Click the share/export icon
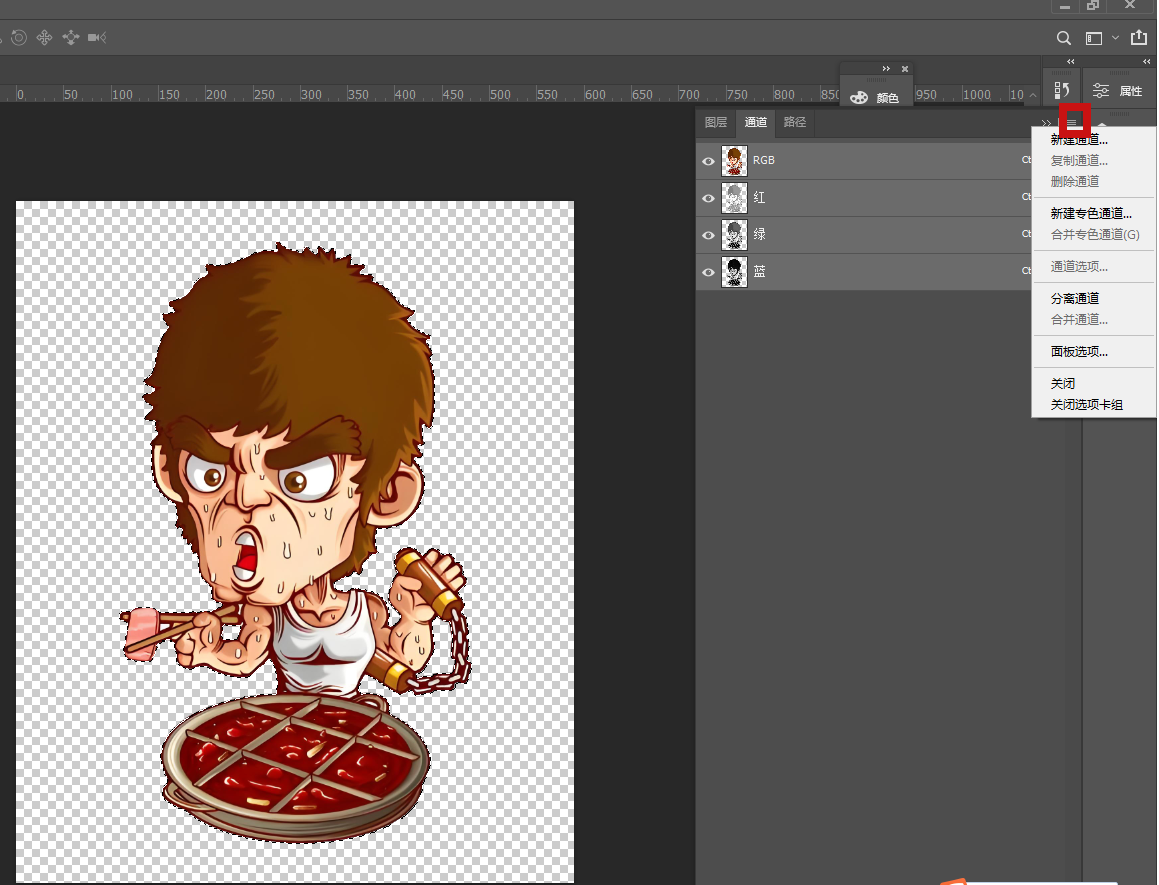 pyautogui.click(x=1138, y=38)
